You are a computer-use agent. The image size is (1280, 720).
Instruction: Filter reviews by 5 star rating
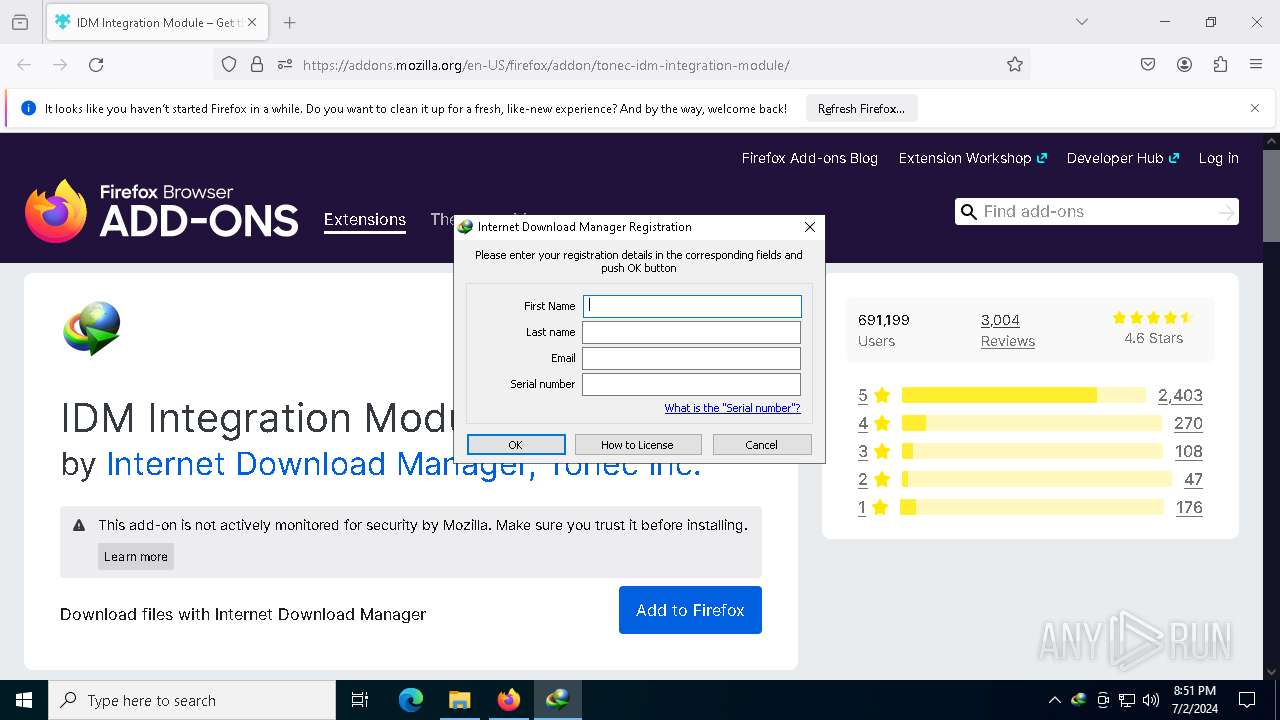873,395
